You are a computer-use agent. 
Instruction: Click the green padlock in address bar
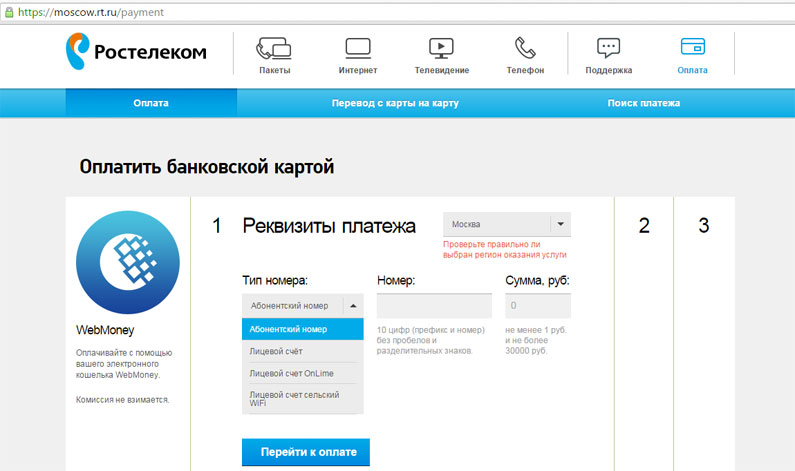coord(9,12)
